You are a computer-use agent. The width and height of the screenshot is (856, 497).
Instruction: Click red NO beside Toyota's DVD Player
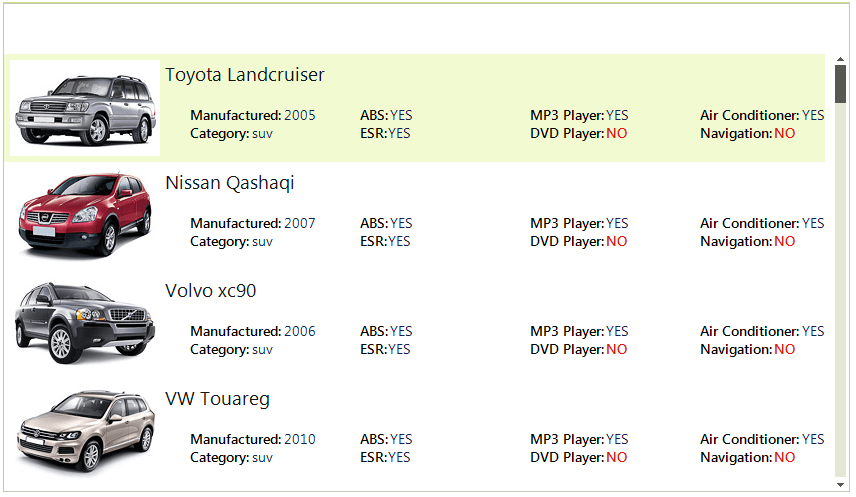click(x=616, y=133)
